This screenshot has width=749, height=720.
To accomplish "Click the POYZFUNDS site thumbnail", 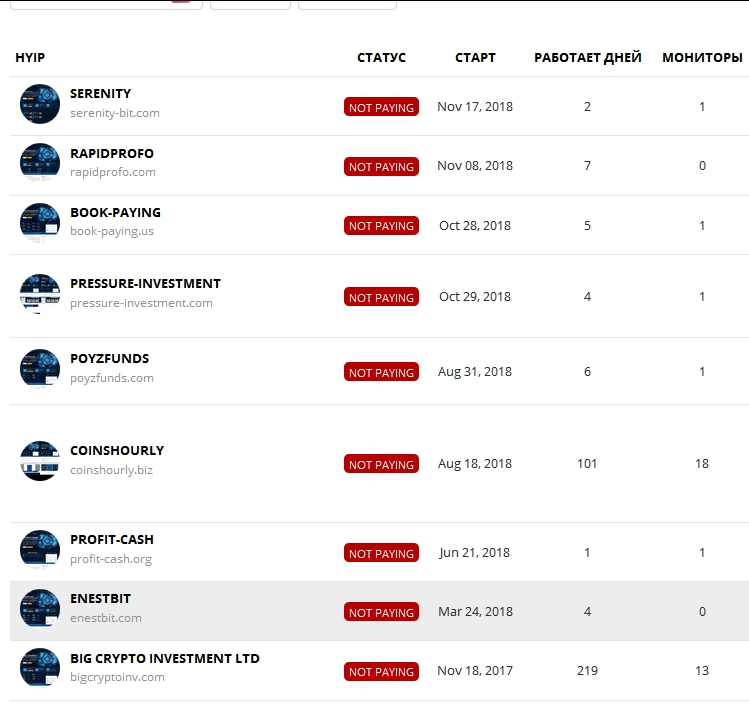I will click(x=40, y=369).
